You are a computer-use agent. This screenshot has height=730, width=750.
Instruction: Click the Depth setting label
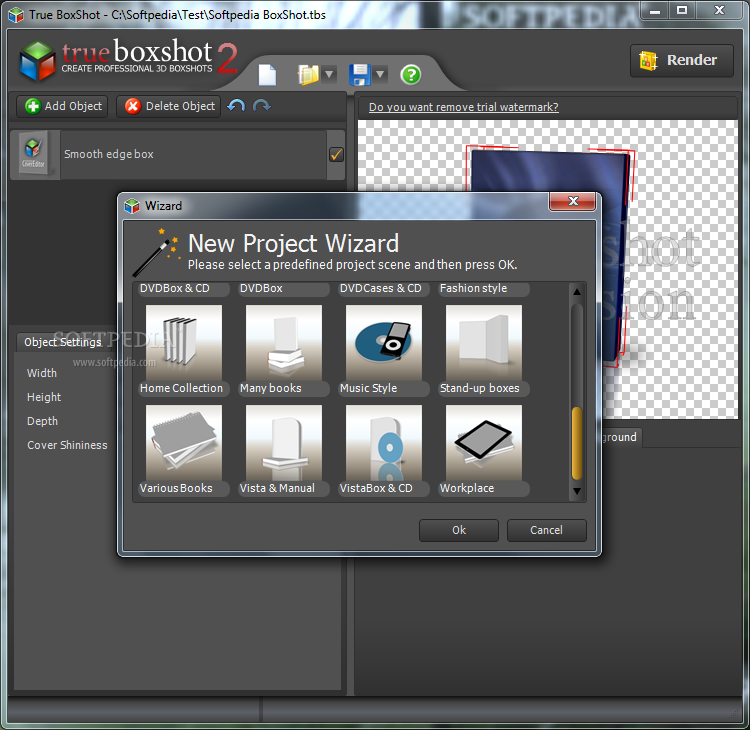(43, 421)
